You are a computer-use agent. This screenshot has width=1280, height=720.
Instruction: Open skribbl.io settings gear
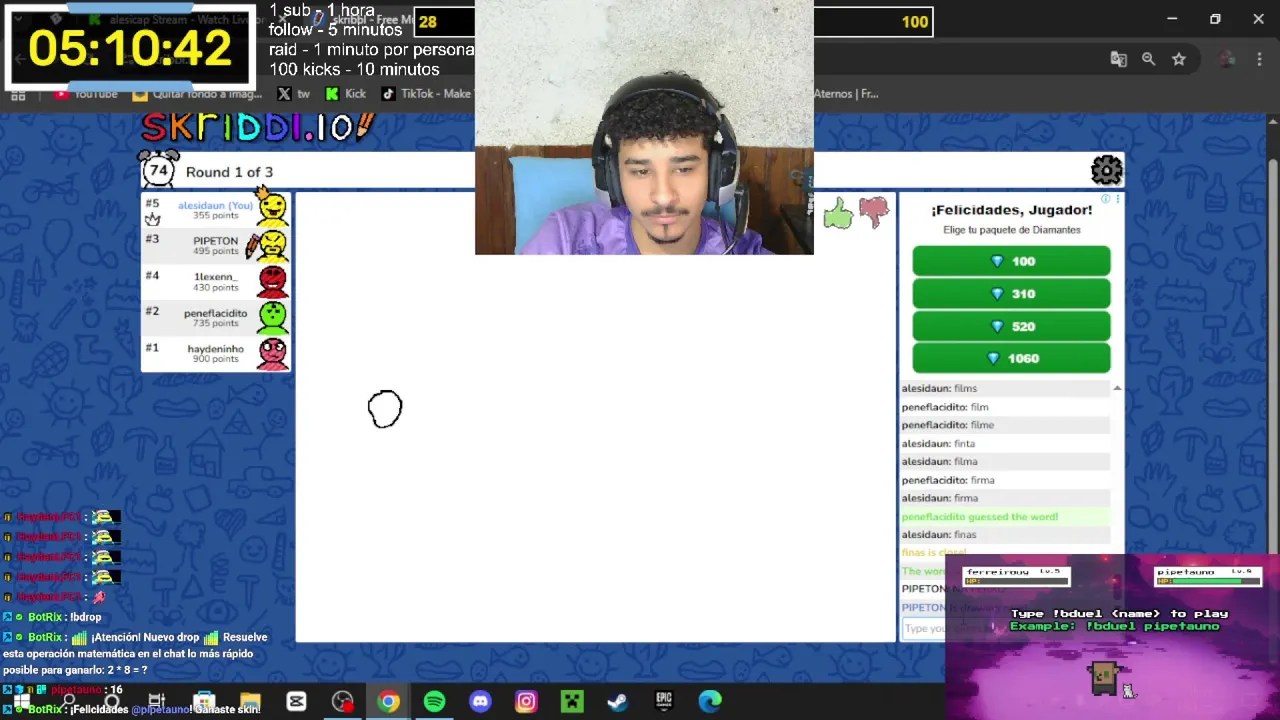click(x=1106, y=171)
